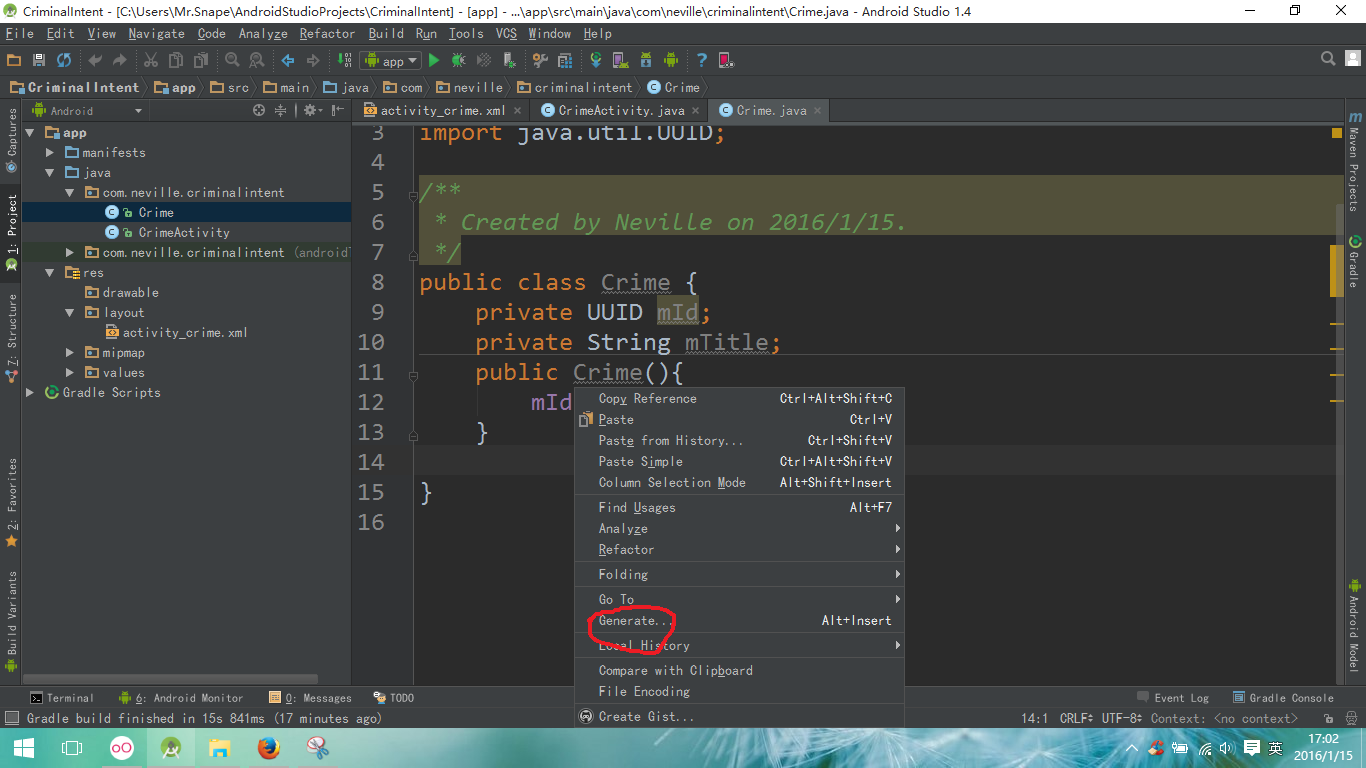Toggle the Build Variants tool window
The width and height of the screenshot is (1366, 768).
tap(11, 622)
